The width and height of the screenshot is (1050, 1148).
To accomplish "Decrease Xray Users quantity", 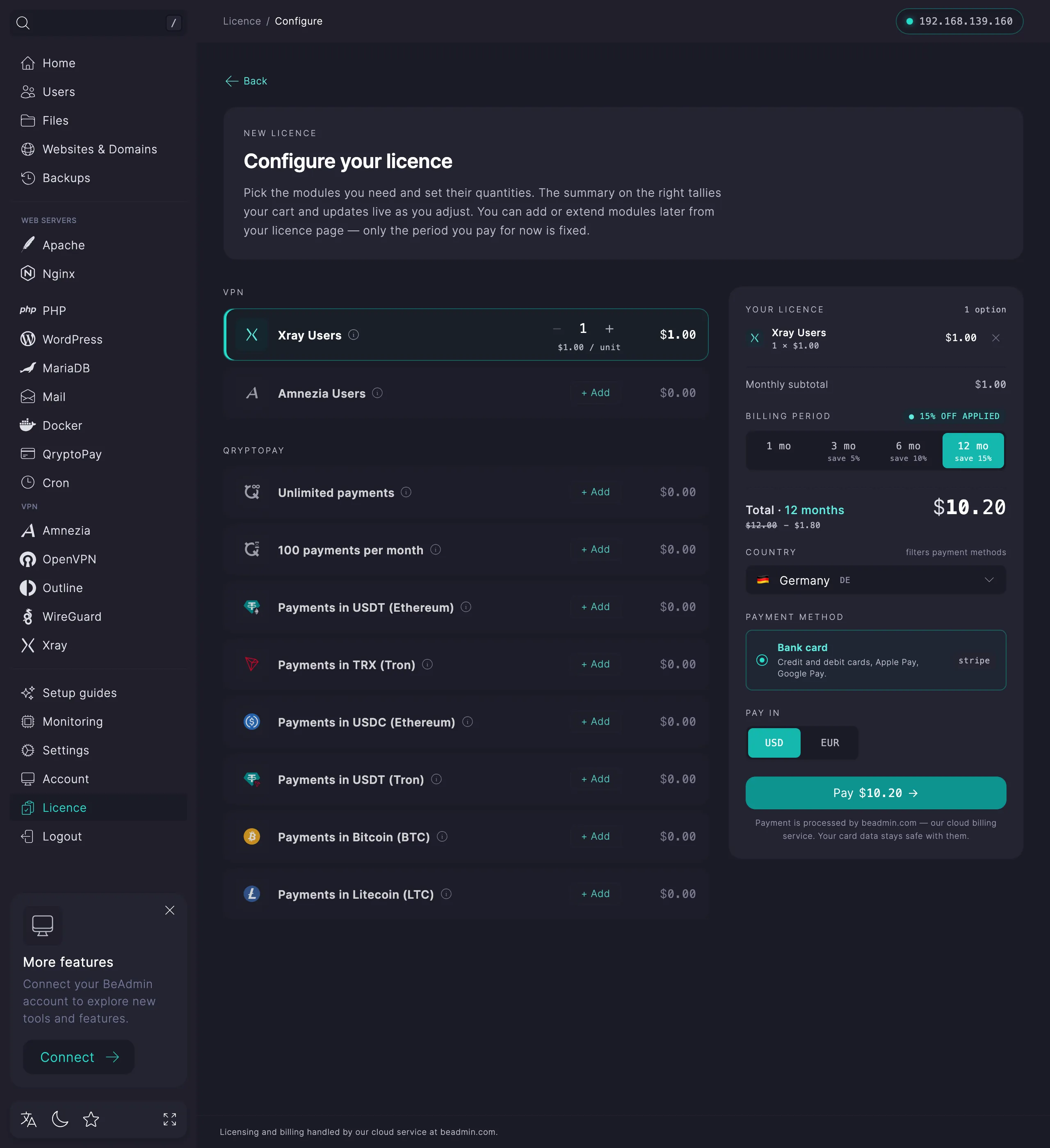I will pyautogui.click(x=557, y=329).
